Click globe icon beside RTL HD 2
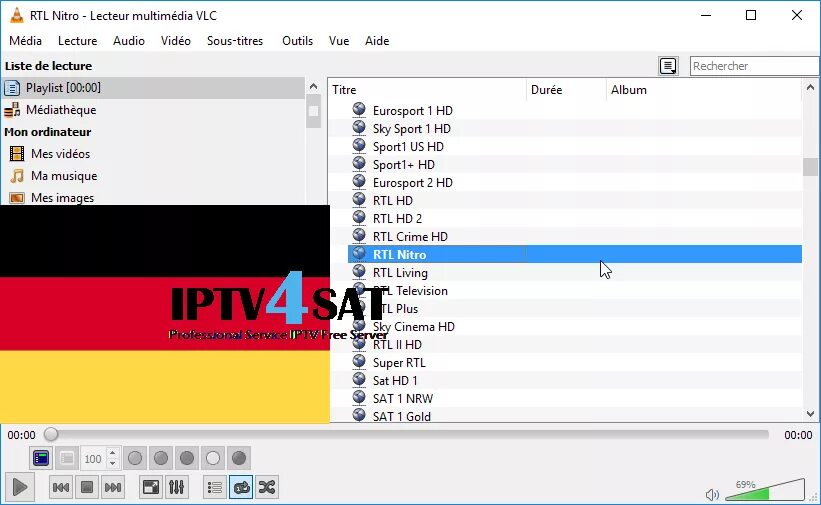Screen dimensions: 821x505 tap(359, 217)
